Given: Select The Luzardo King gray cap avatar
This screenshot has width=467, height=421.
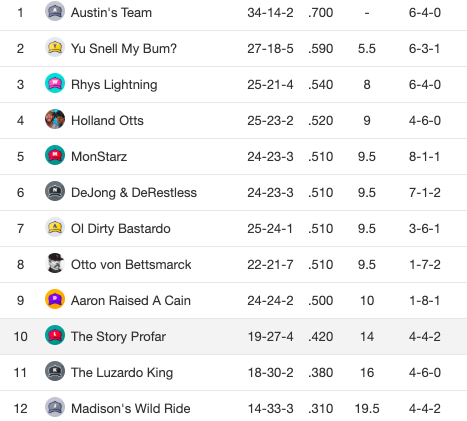Looking at the screenshot, I should [x=55, y=371].
